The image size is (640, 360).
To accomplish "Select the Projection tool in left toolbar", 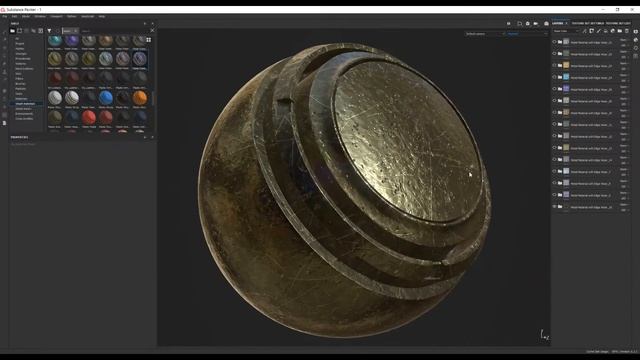I will 4,48.
